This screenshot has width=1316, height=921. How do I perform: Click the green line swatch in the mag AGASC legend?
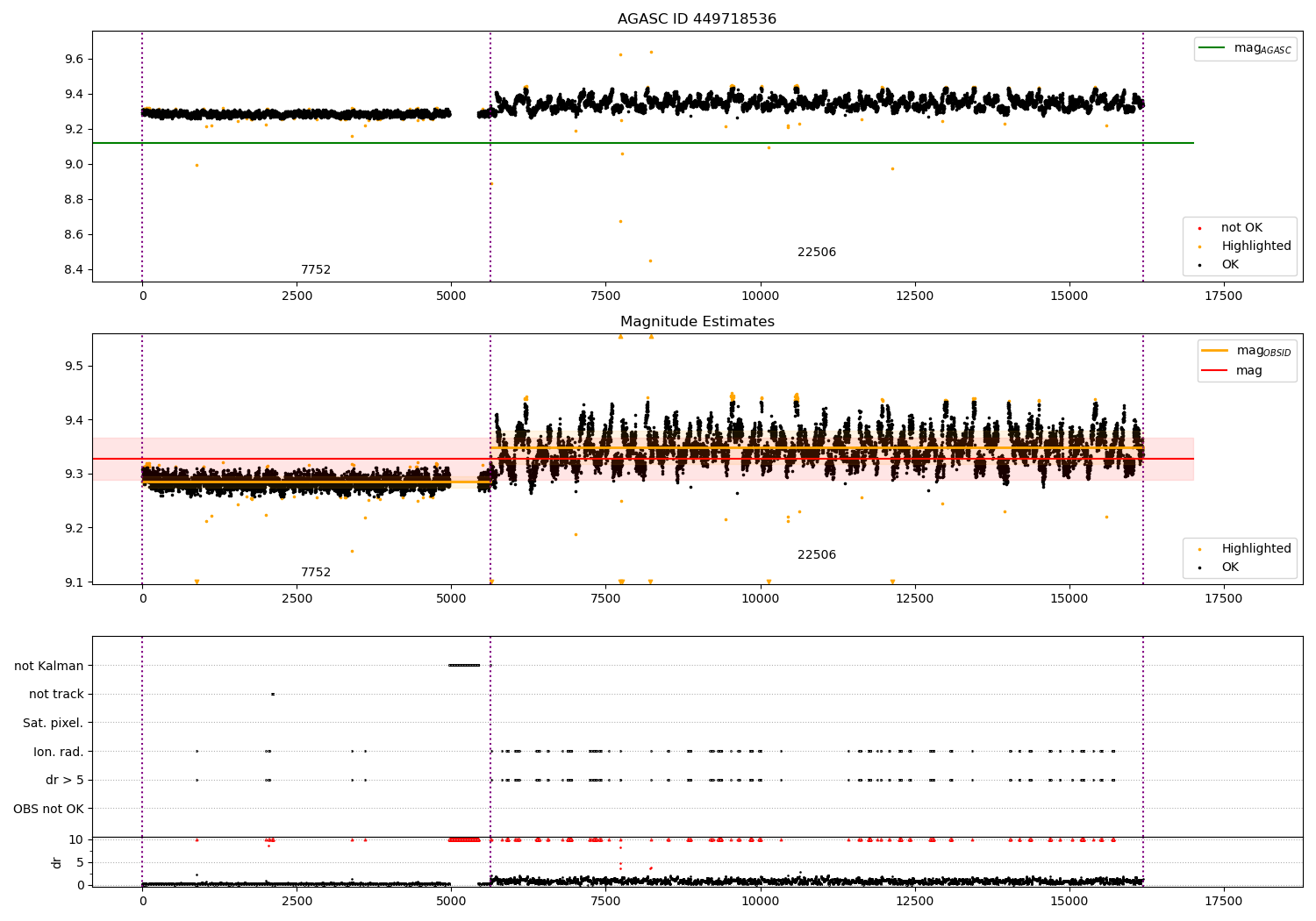click(x=1212, y=48)
